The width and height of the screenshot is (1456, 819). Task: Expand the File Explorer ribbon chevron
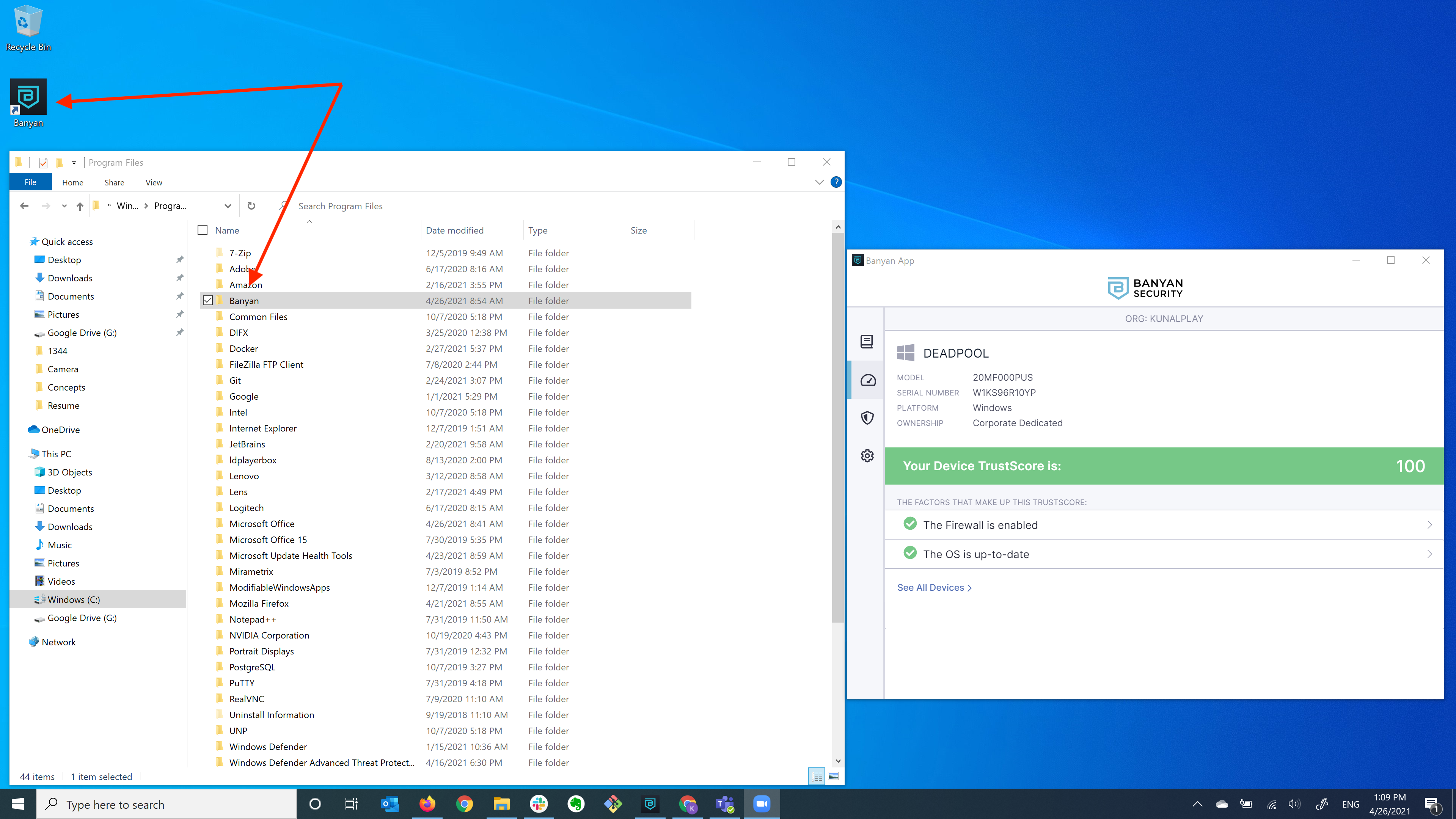(819, 182)
